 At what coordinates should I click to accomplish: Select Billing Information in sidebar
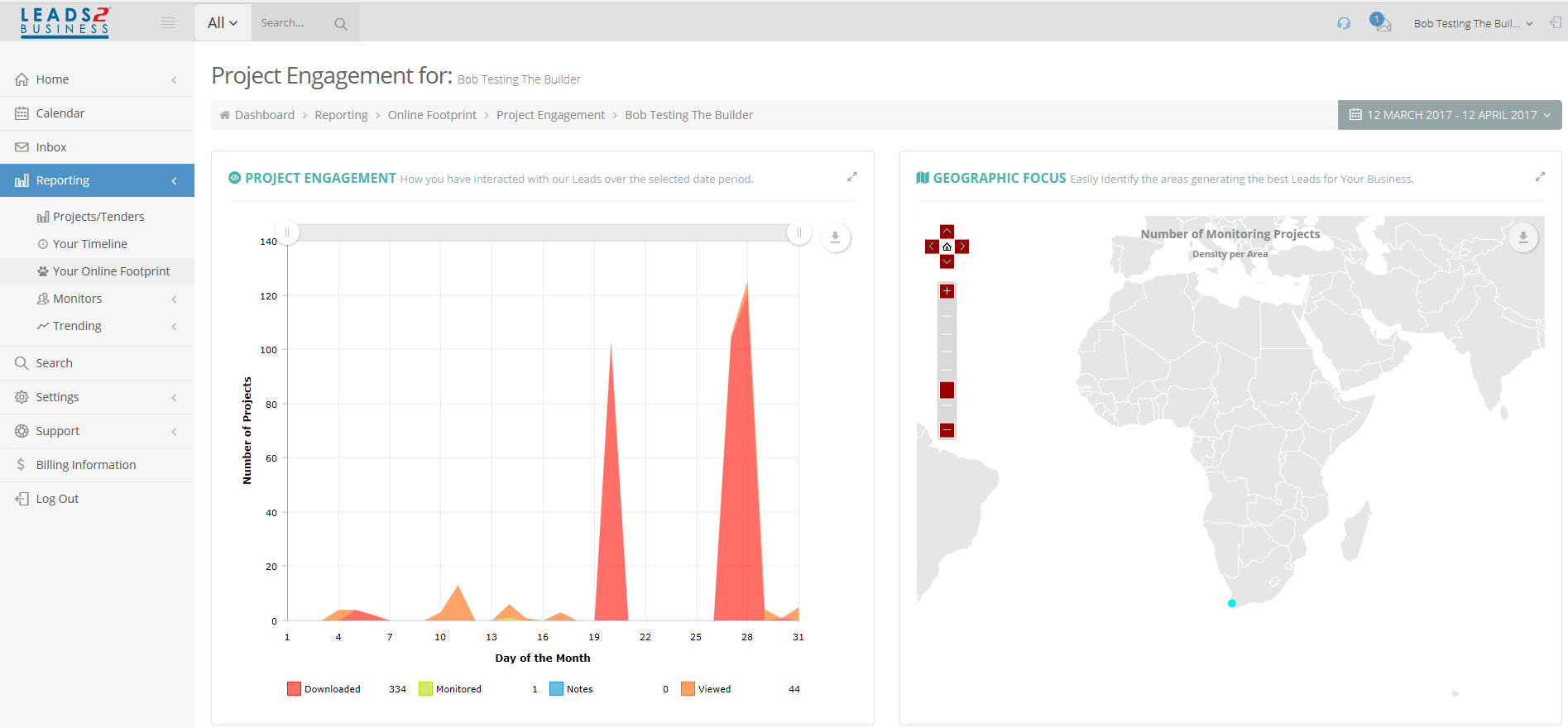[x=85, y=465]
